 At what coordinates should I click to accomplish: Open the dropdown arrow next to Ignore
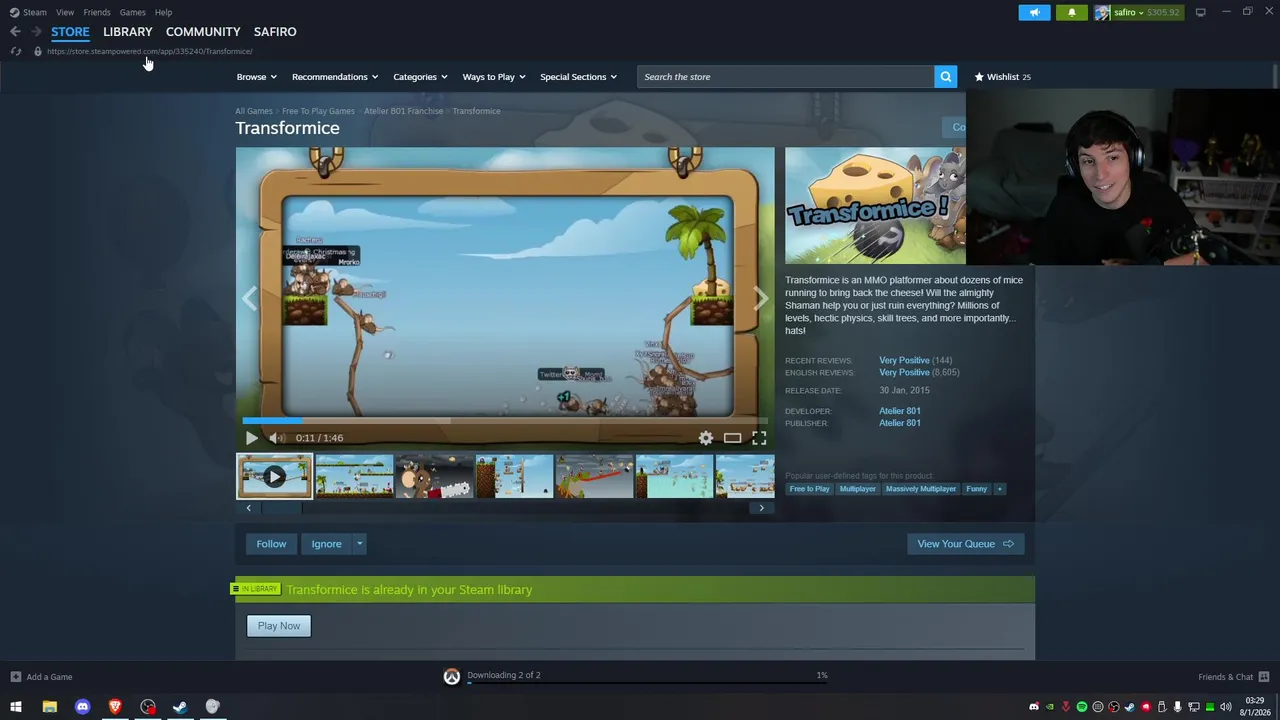coord(359,544)
